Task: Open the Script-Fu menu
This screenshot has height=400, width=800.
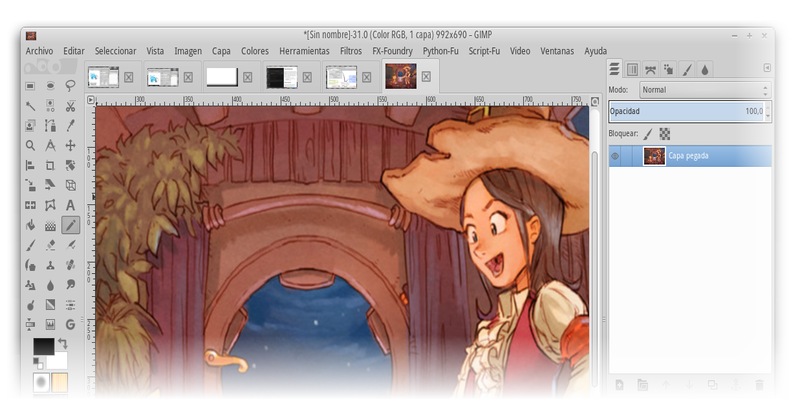Action: pos(484,51)
